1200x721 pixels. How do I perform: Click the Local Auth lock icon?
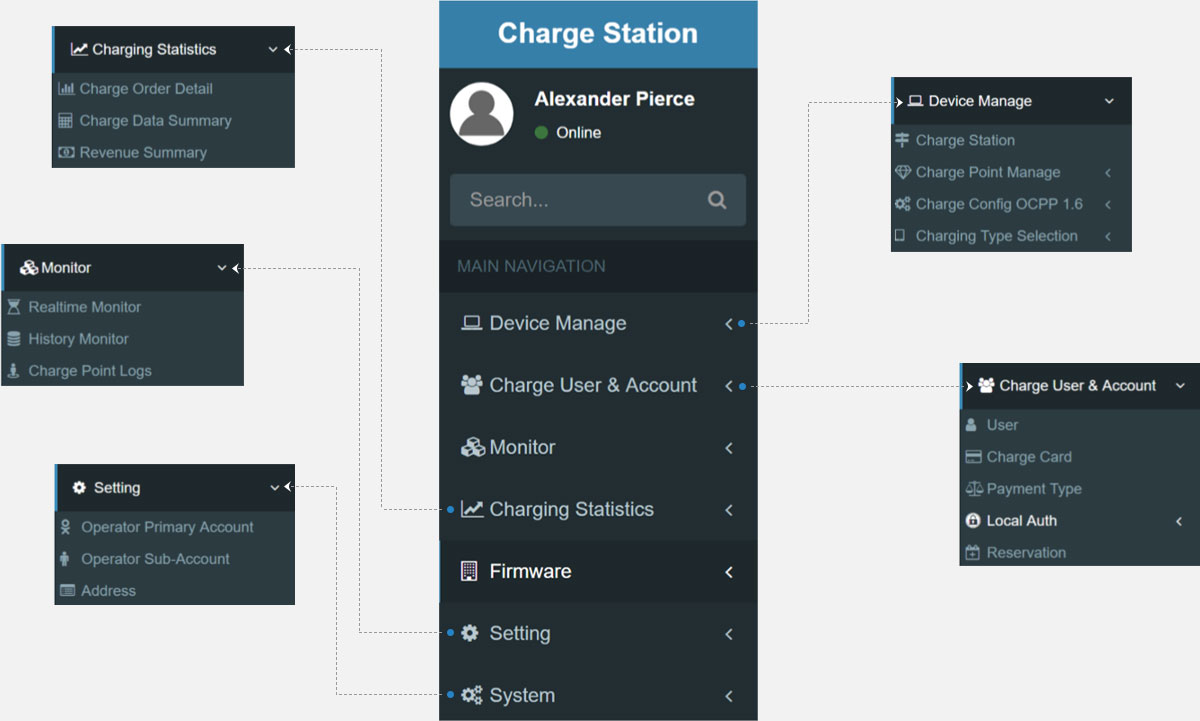pyautogui.click(x=973, y=521)
